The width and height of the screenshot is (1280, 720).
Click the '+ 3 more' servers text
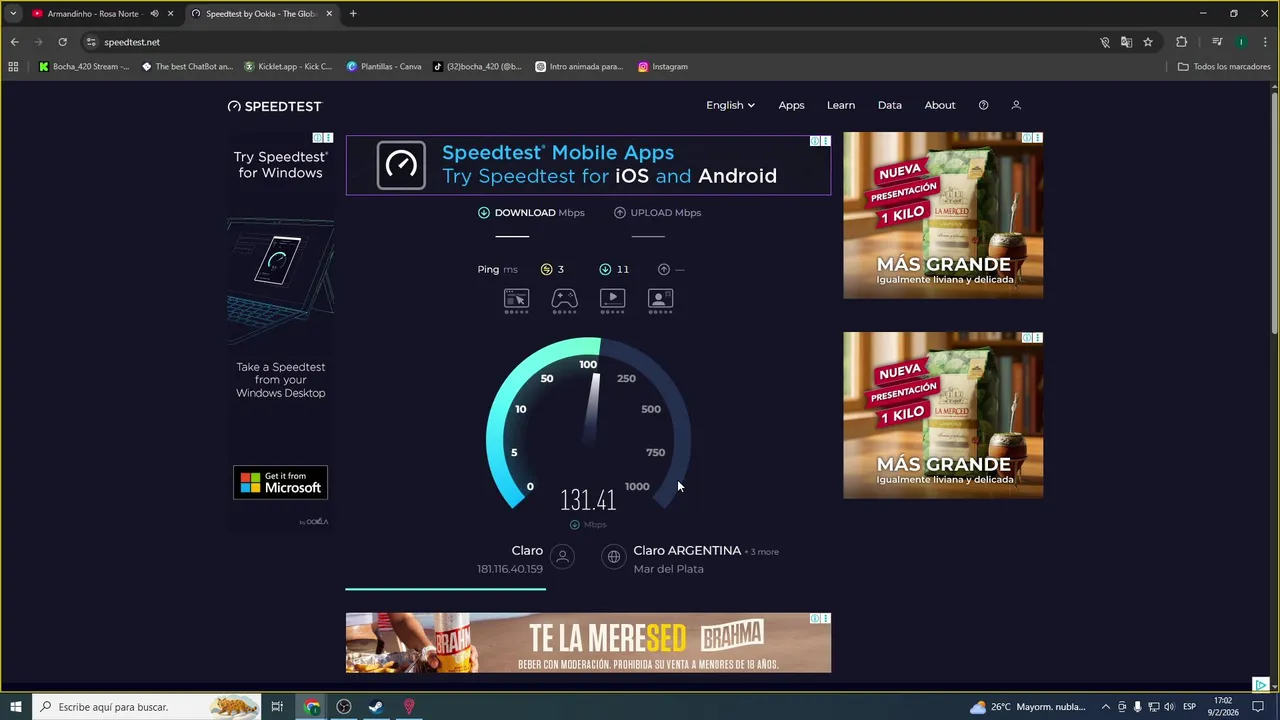[x=762, y=552]
